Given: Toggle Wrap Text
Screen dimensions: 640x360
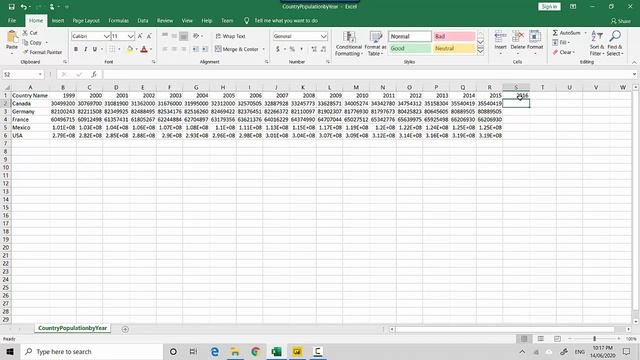Looking at the screenshot, I should pos(230,36).
